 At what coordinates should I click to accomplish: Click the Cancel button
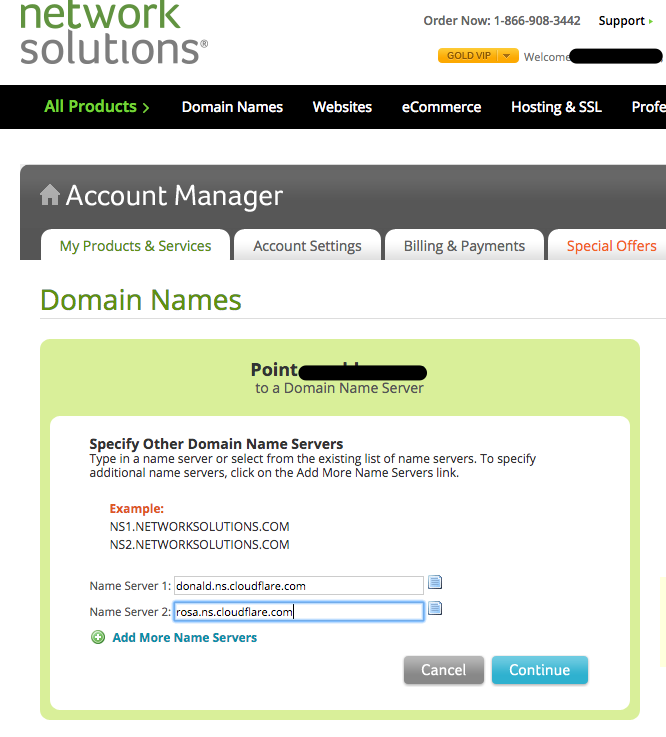coord(444,670)
